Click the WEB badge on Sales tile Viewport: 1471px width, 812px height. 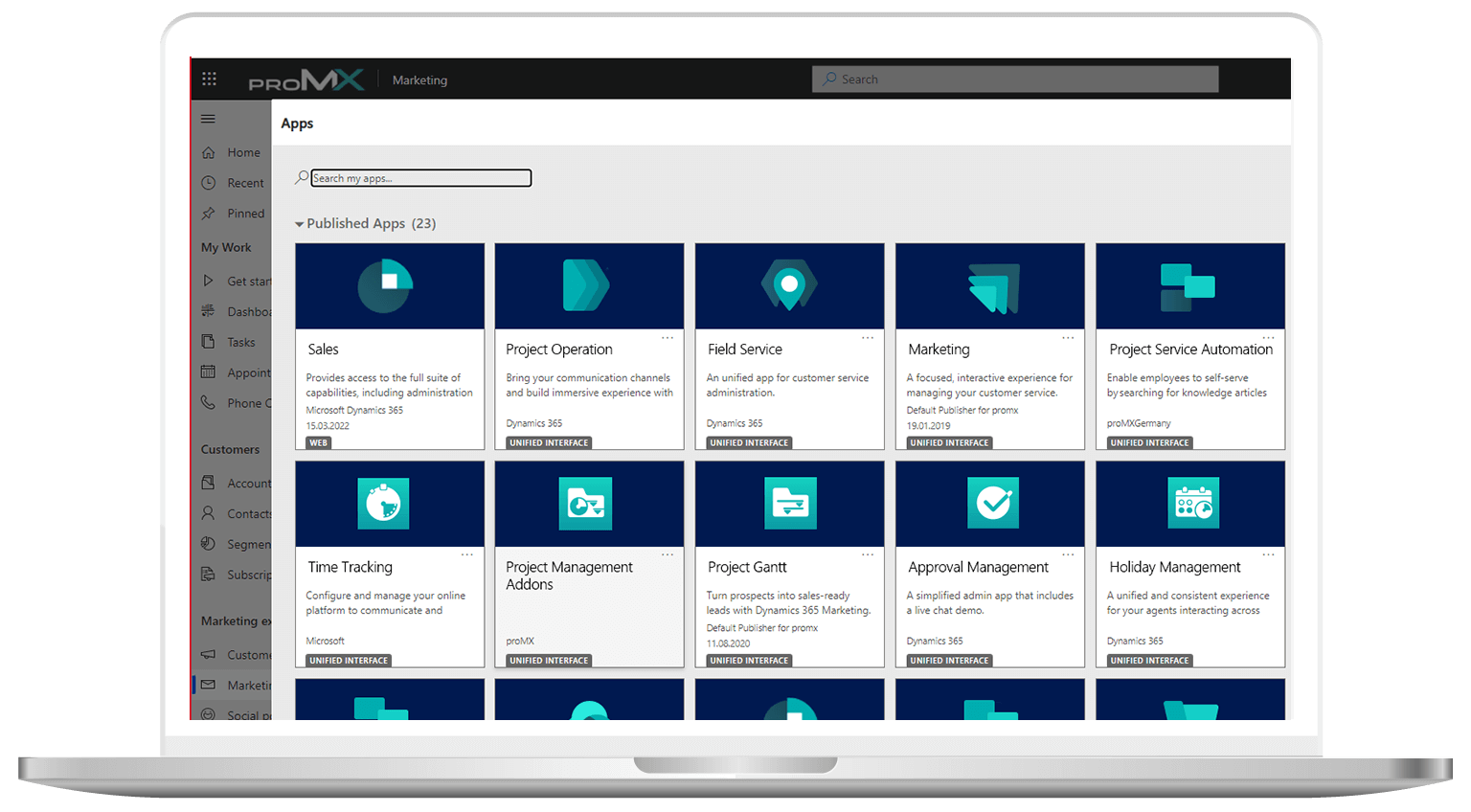[318, 442]
